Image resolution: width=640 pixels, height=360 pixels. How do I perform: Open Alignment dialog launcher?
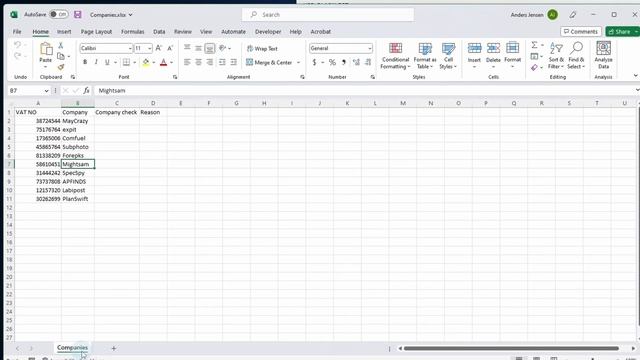pos(302,77)
